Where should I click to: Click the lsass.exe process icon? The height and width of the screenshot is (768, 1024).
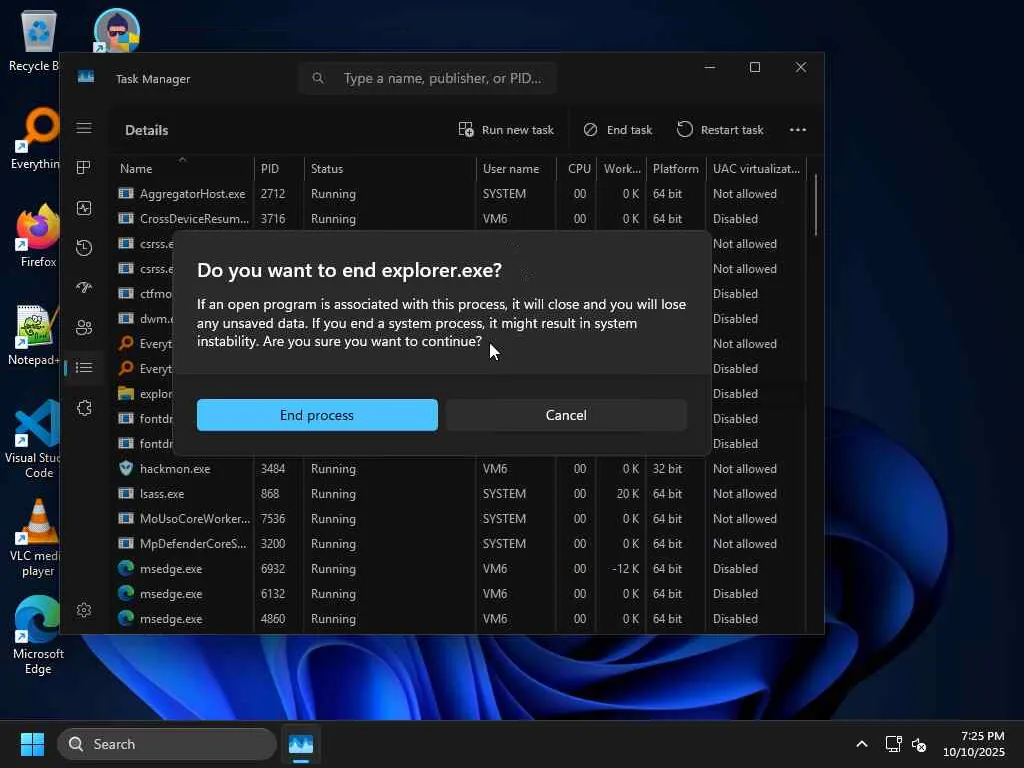(126, 493)
